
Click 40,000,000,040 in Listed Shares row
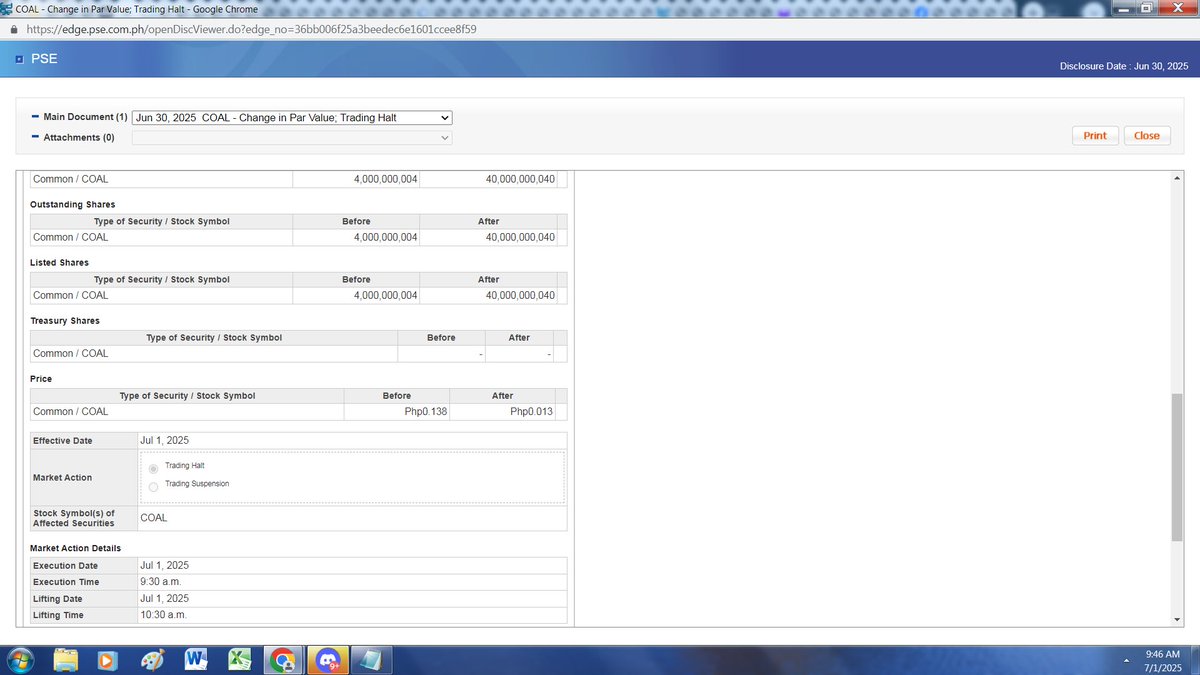[520, 295]
